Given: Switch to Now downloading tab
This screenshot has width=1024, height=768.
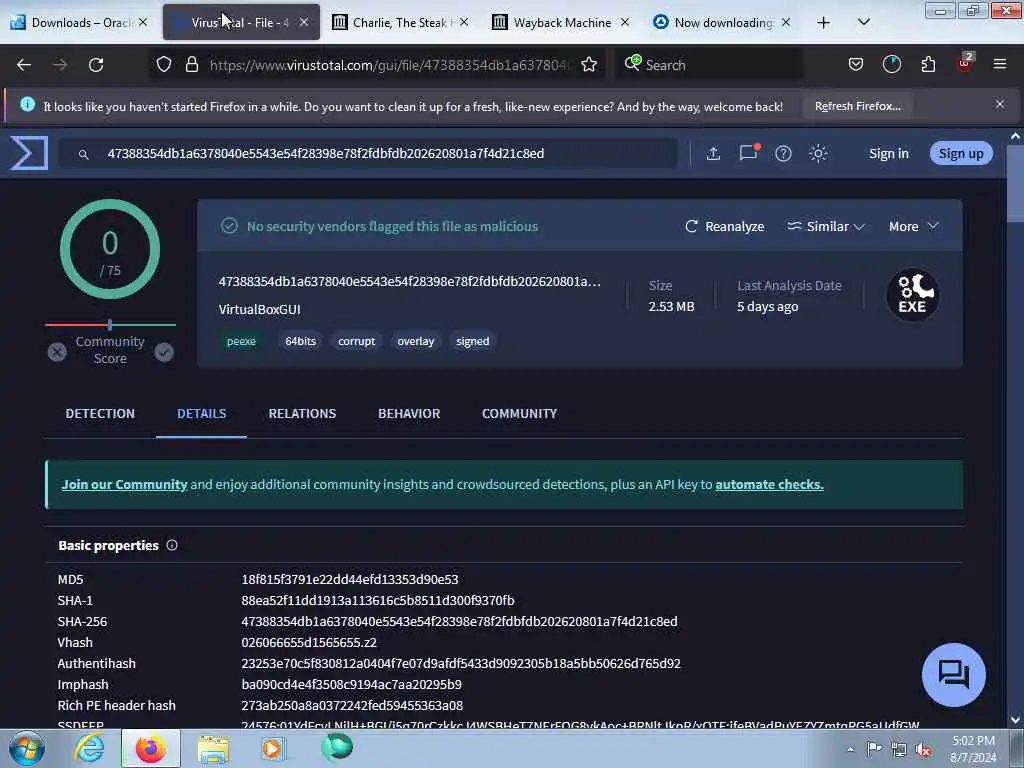Looking at the screenshot, I should coord(722,22).
